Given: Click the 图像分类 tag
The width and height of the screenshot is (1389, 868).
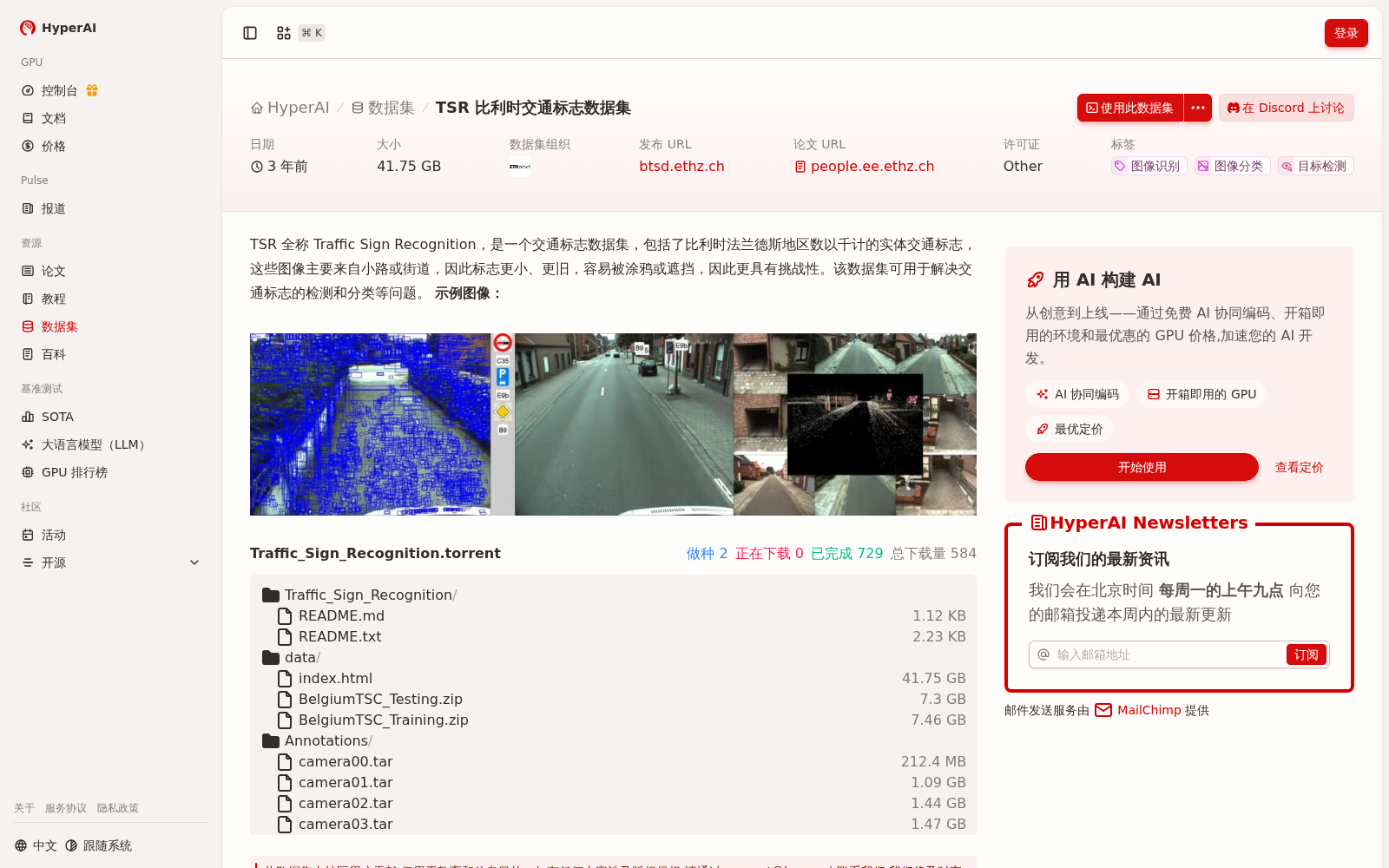Looking at the screenshot, I should pos(1232,166).
